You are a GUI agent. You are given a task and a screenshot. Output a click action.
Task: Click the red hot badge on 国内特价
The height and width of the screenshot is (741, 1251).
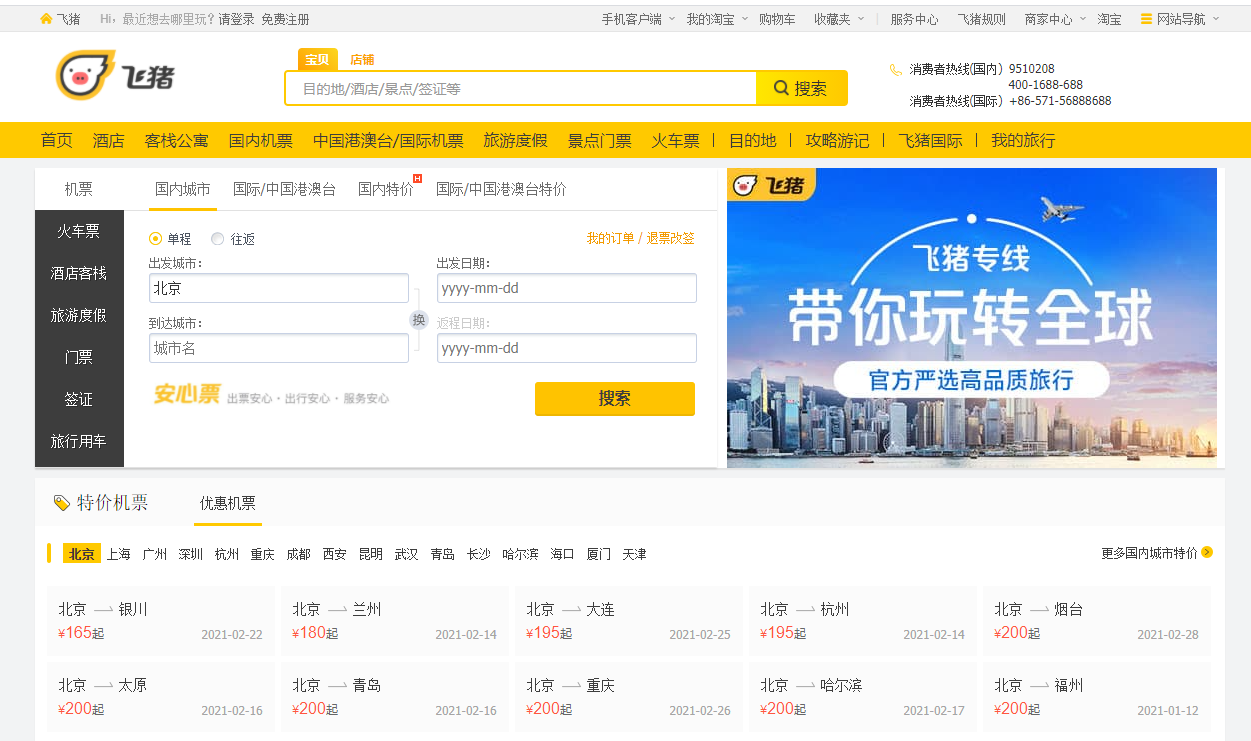pyautogui.click(x=418, y=179)
